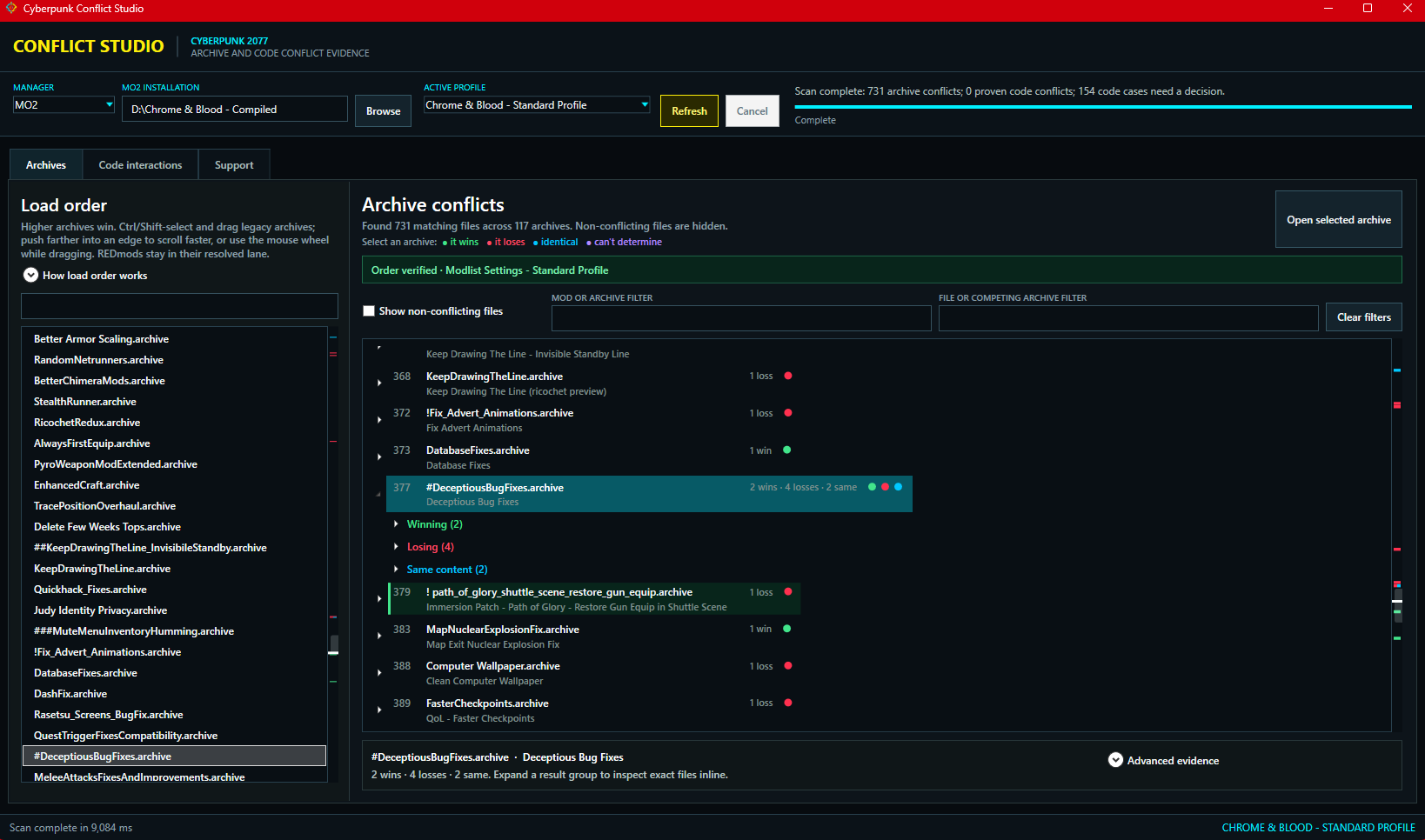Screen dimensions: 1425x840
Task: Select TracePositionOverhaul.archive in load order
Action: pos(174,506)
